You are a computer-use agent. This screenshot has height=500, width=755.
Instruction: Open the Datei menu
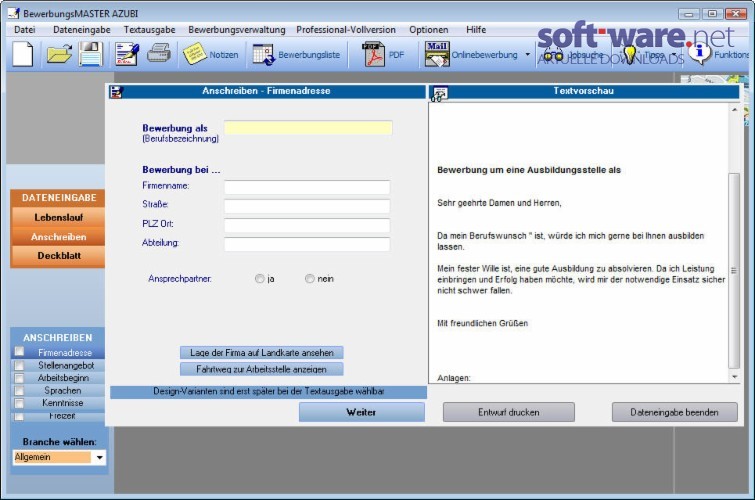pyautogui.click(x=25, y=29)
